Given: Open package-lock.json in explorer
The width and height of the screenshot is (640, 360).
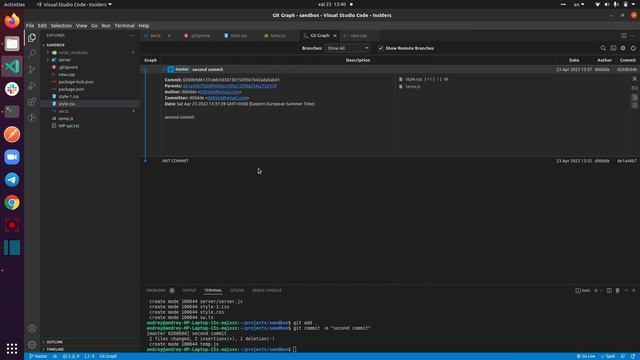Looking at the screenshot, I should tap(76, 82).
